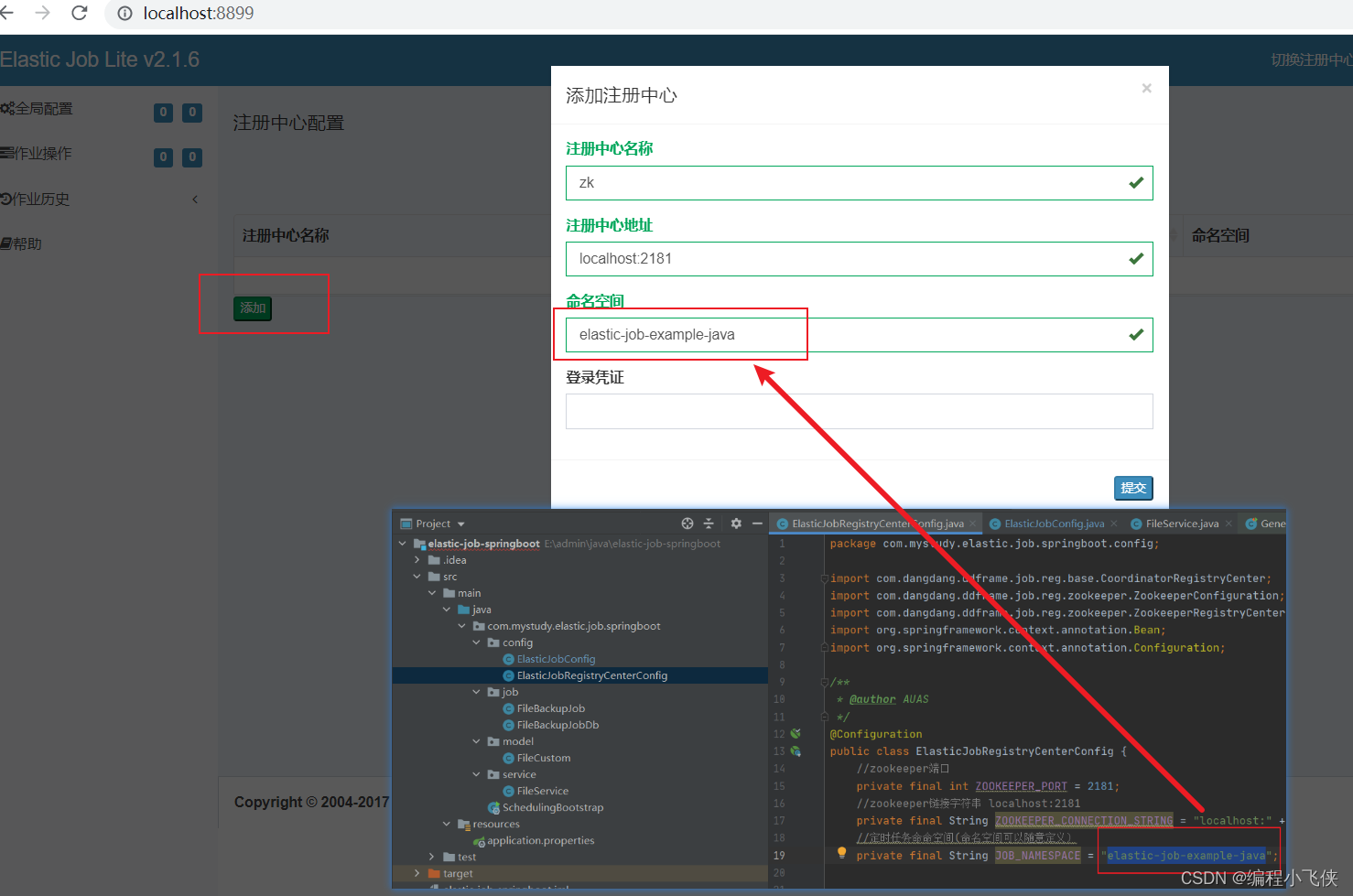The image size is (1353, 896).
Task: Fold the import block at line 3
Action: pyautogui.click(x=824, y=578)
